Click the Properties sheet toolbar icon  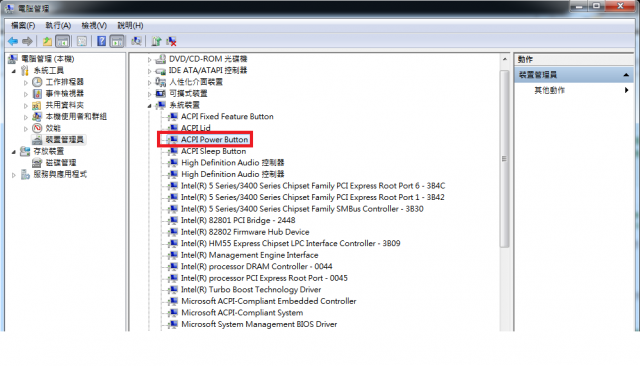point(82,41)
